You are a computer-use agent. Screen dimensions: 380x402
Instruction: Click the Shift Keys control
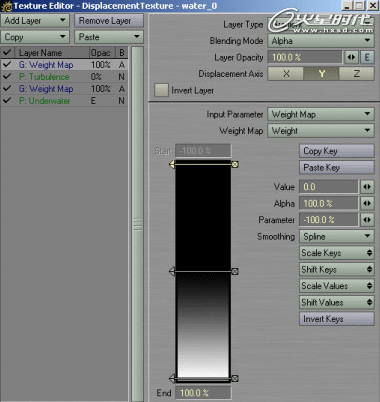point(337,269)
